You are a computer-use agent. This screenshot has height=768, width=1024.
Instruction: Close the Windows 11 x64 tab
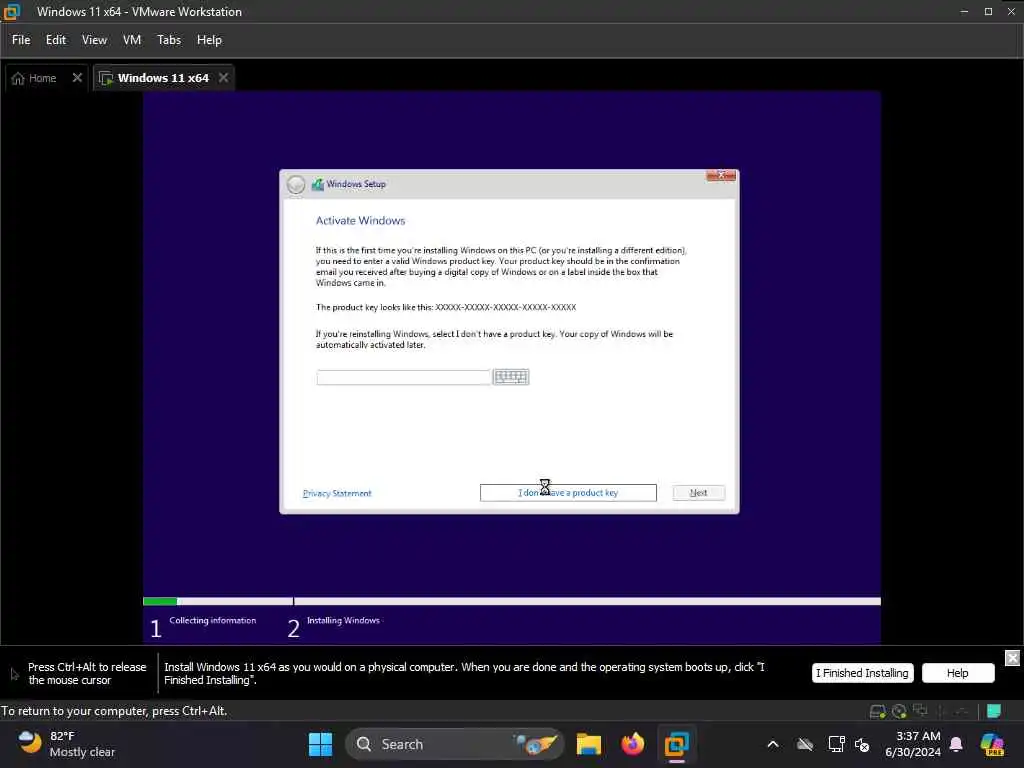tap(223, 78)
